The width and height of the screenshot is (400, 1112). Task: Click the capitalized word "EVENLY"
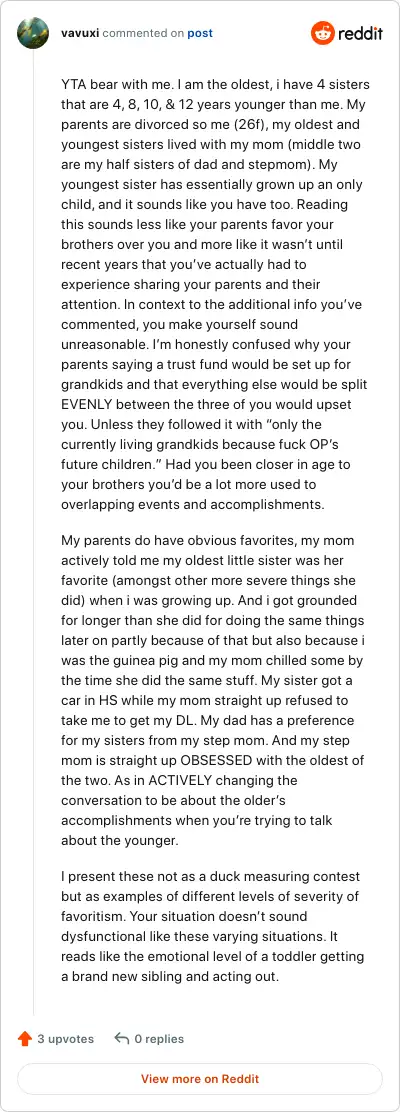88,405
